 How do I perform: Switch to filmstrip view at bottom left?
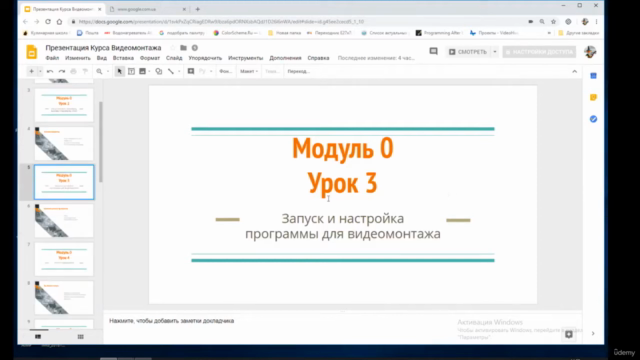(38, 337)
